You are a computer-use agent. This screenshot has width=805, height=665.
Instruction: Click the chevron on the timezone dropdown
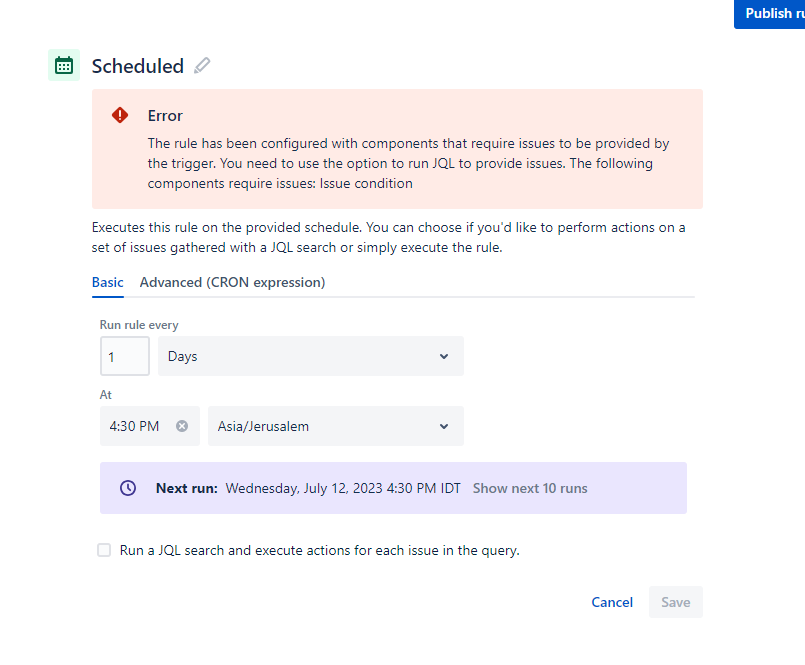pos(443,425)
